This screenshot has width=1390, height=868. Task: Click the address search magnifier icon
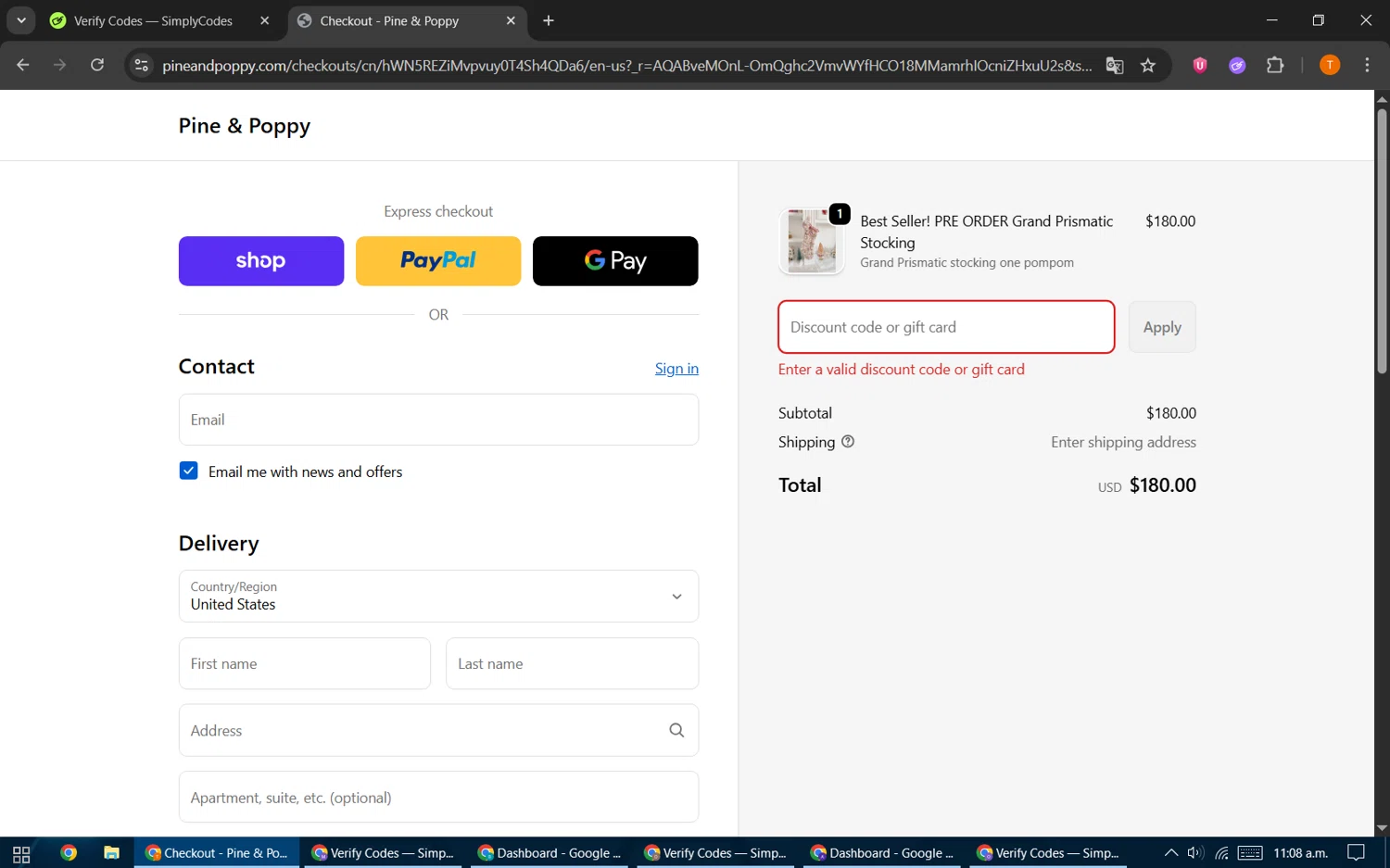coord(676,730)
